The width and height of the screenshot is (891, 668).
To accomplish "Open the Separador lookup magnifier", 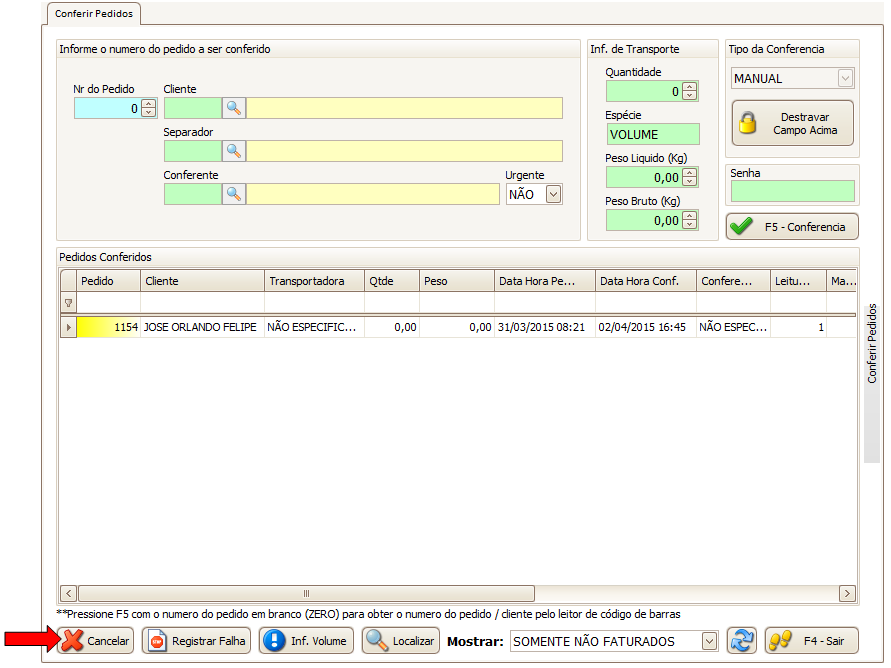I will click(x=233, y=151).
